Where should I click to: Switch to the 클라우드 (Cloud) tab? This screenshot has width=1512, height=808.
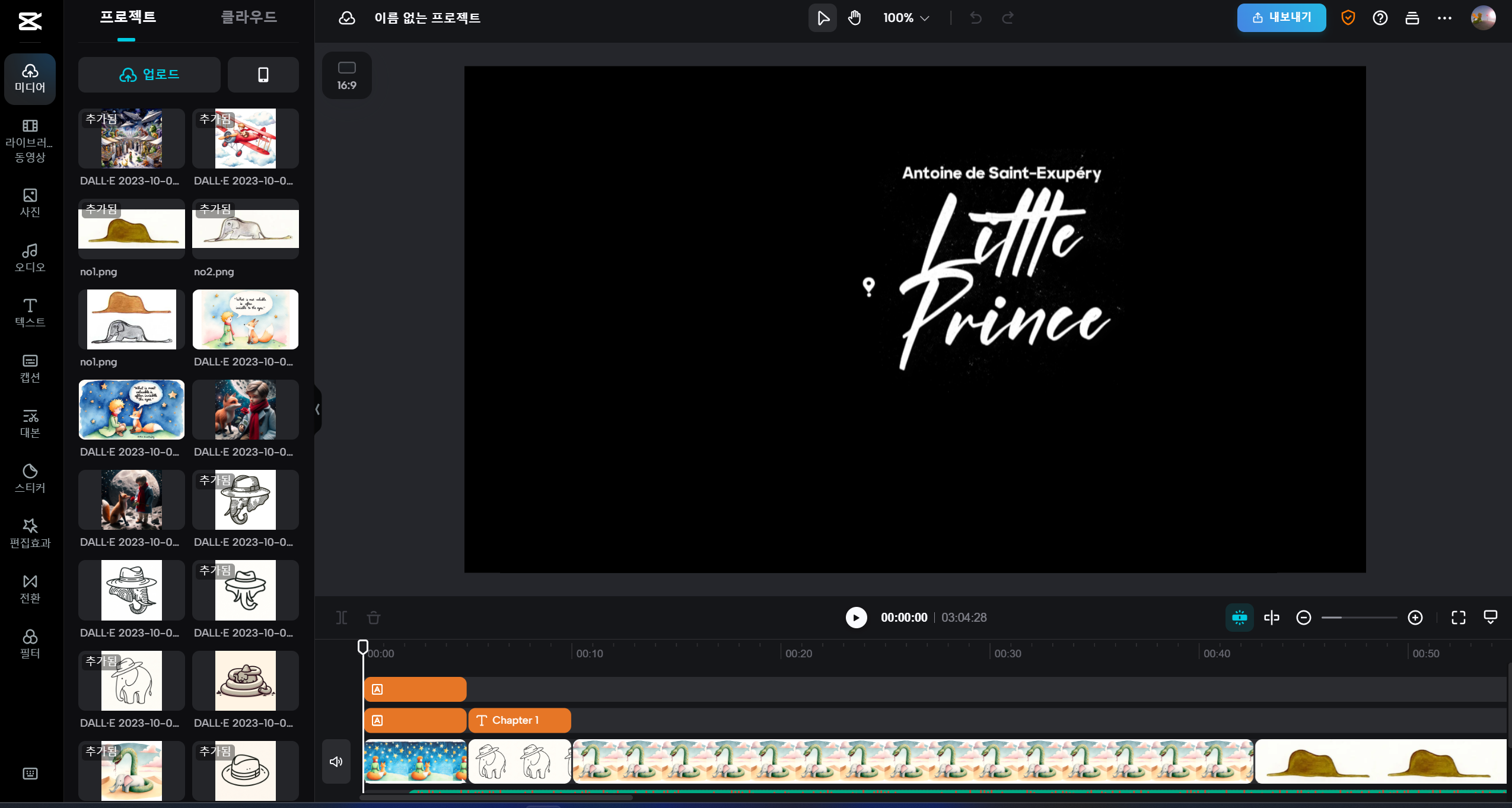point(249,17)
